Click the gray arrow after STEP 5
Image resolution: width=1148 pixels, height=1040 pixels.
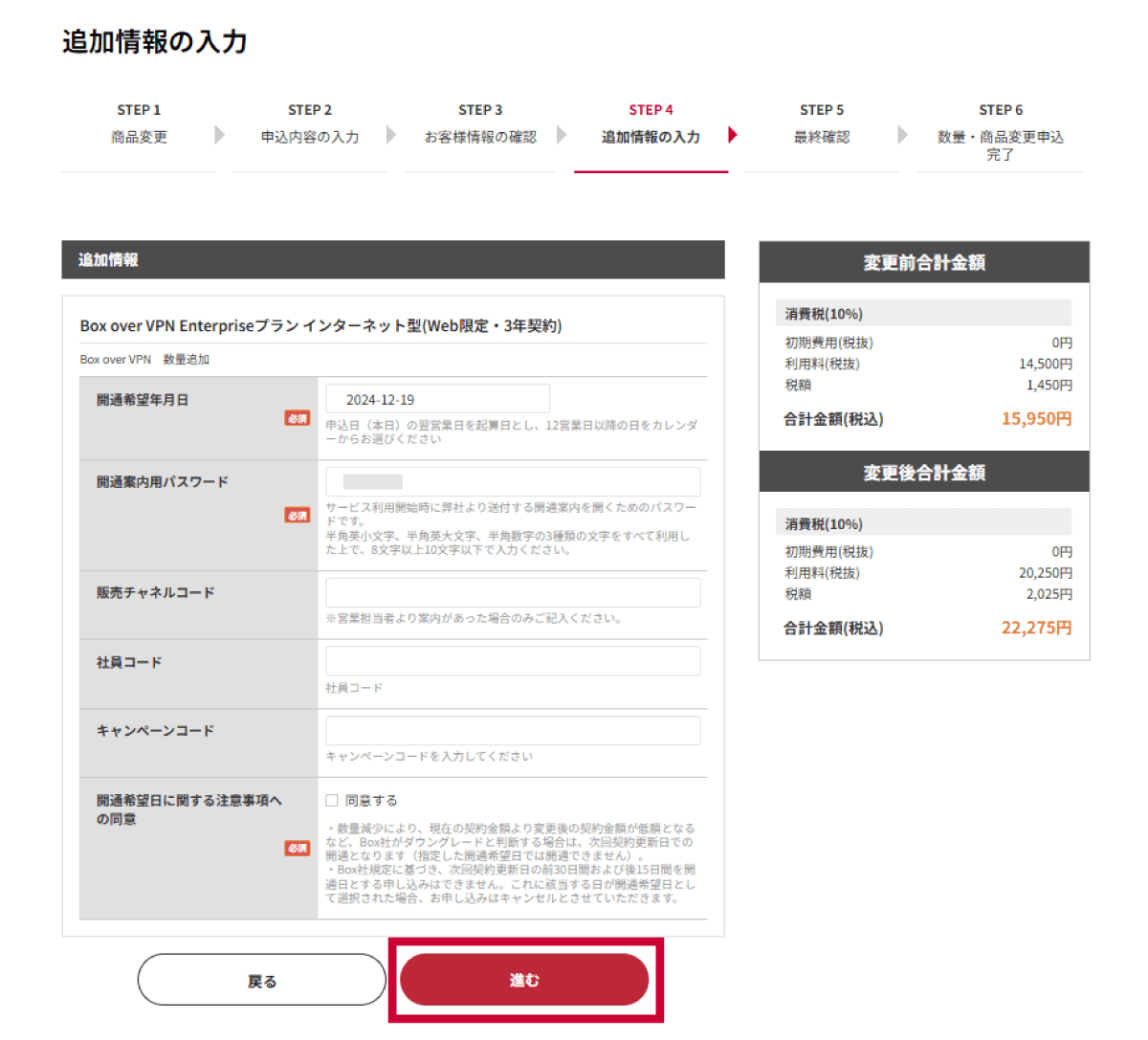point(903,135)
